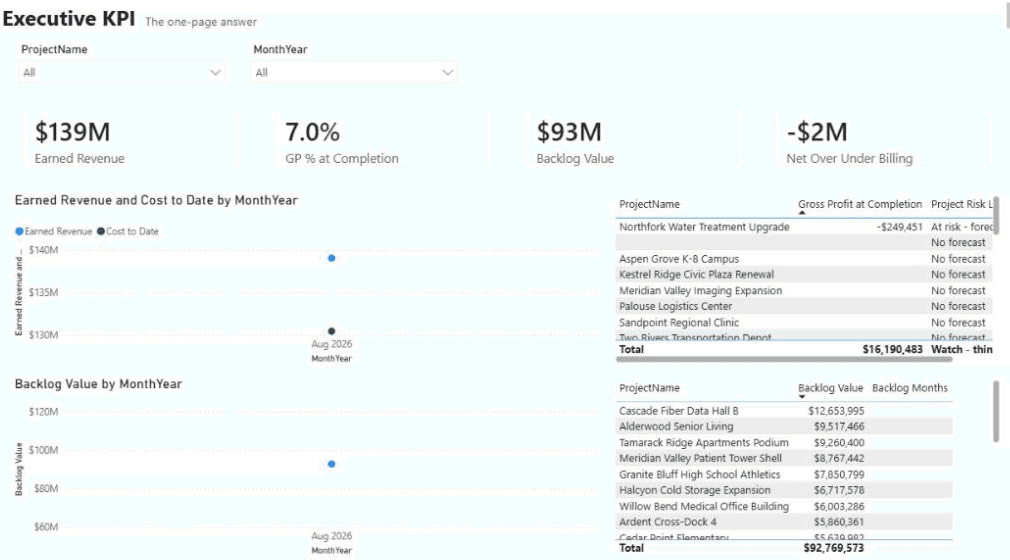This screenshot has width=1010, height=560.
Task: Click the At risk status for Northfork
Action: pos(962,227)
